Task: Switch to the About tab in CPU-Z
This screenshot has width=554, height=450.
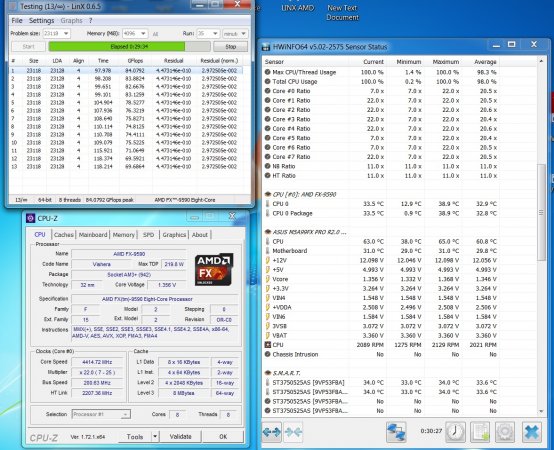Action: 200,235
